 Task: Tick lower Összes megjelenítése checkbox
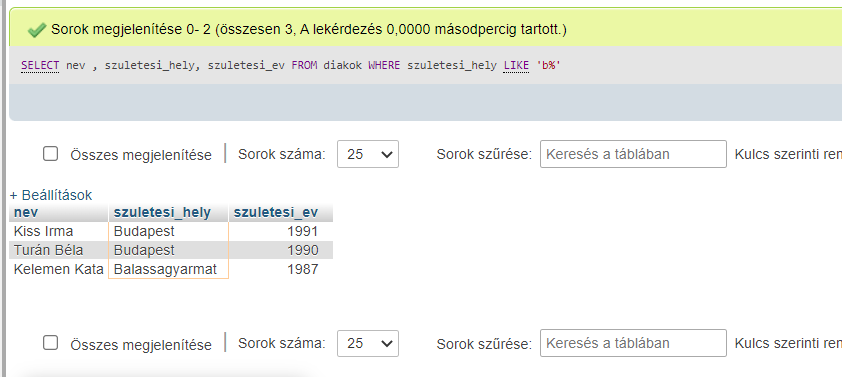tap(50, 343)
